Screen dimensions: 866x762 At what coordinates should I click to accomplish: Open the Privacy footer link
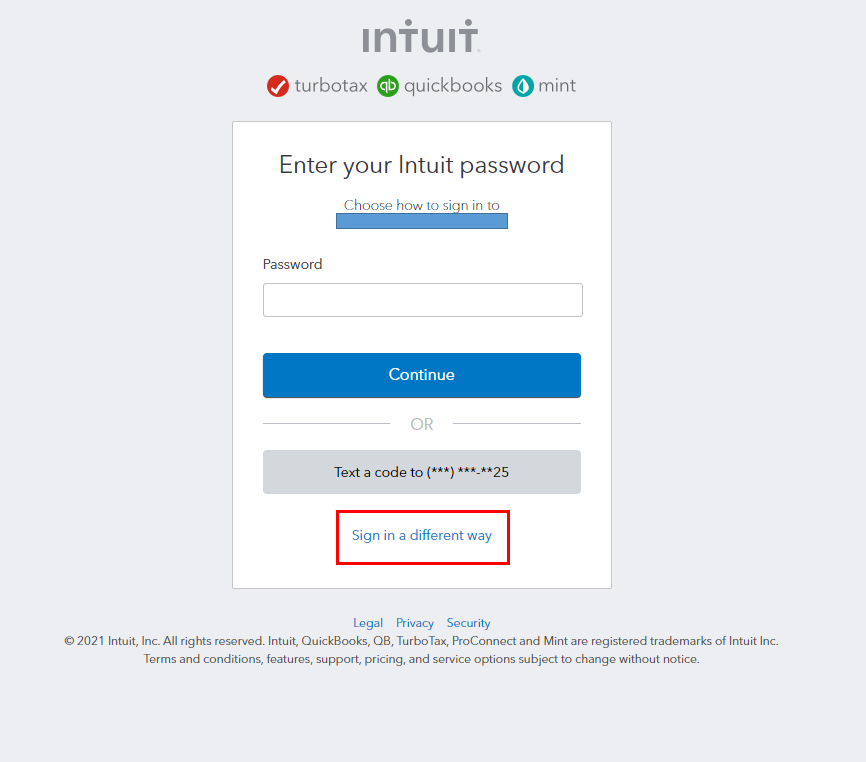coord(415,623)
